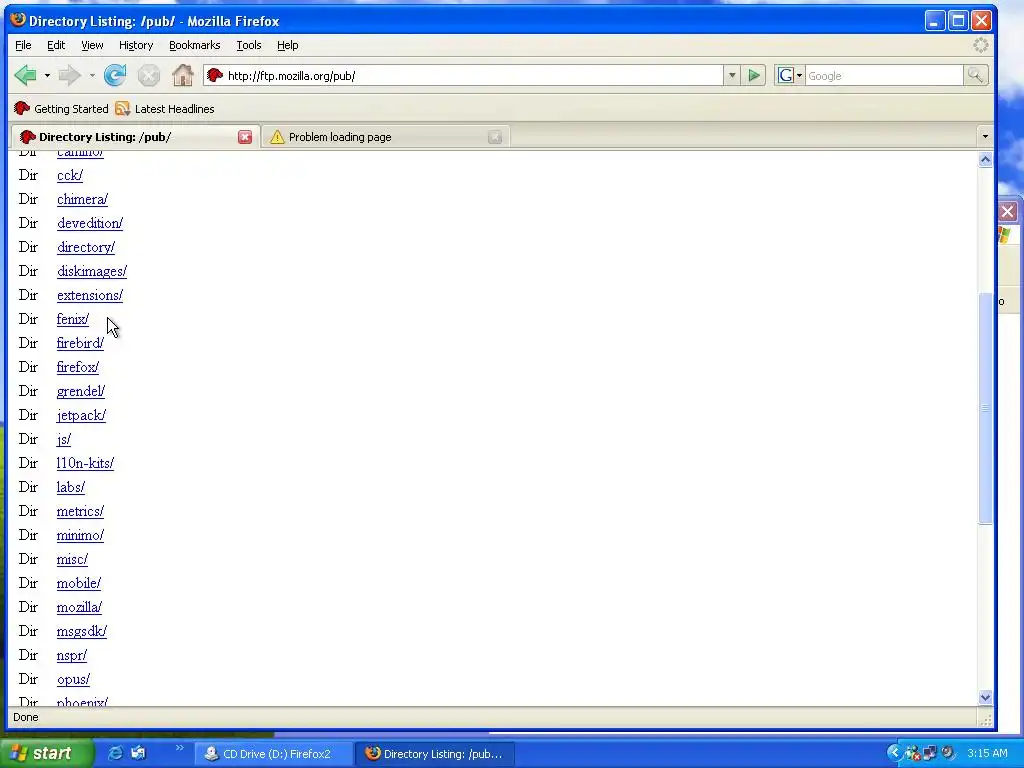Expand hidden system tray icons
Screen dimensions: 1024x768
tap(893, 754)
